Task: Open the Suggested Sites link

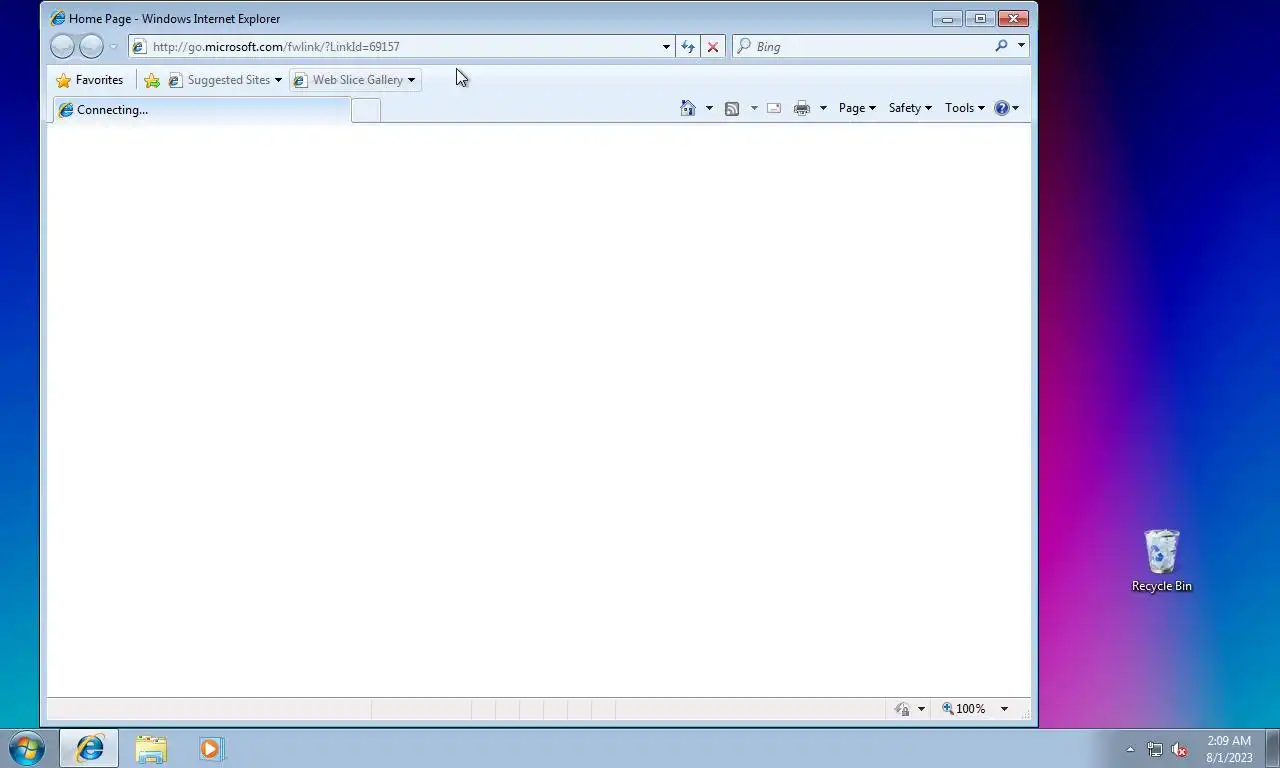Action: 225,80
